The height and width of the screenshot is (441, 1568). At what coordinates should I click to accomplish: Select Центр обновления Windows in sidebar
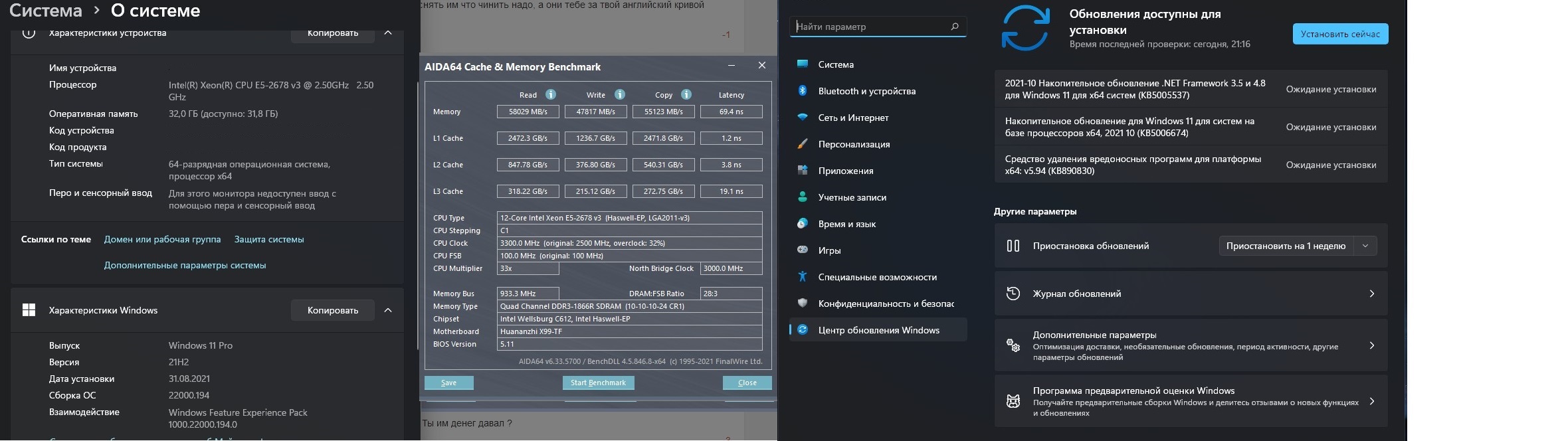[878, 330]
